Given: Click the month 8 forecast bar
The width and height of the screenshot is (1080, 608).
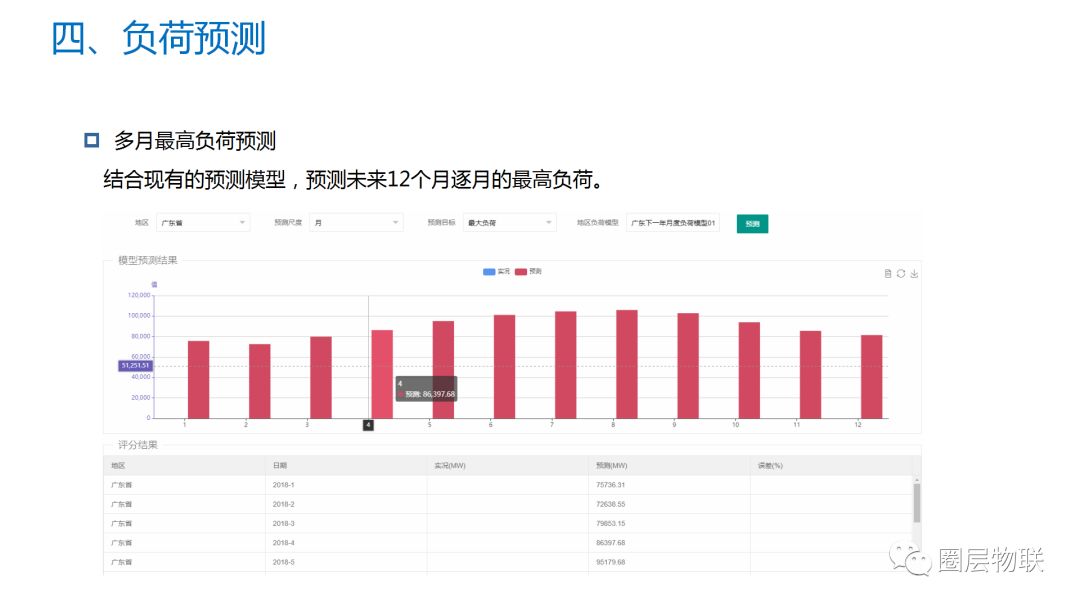Looking at the screenshot, I should point(627,364).
